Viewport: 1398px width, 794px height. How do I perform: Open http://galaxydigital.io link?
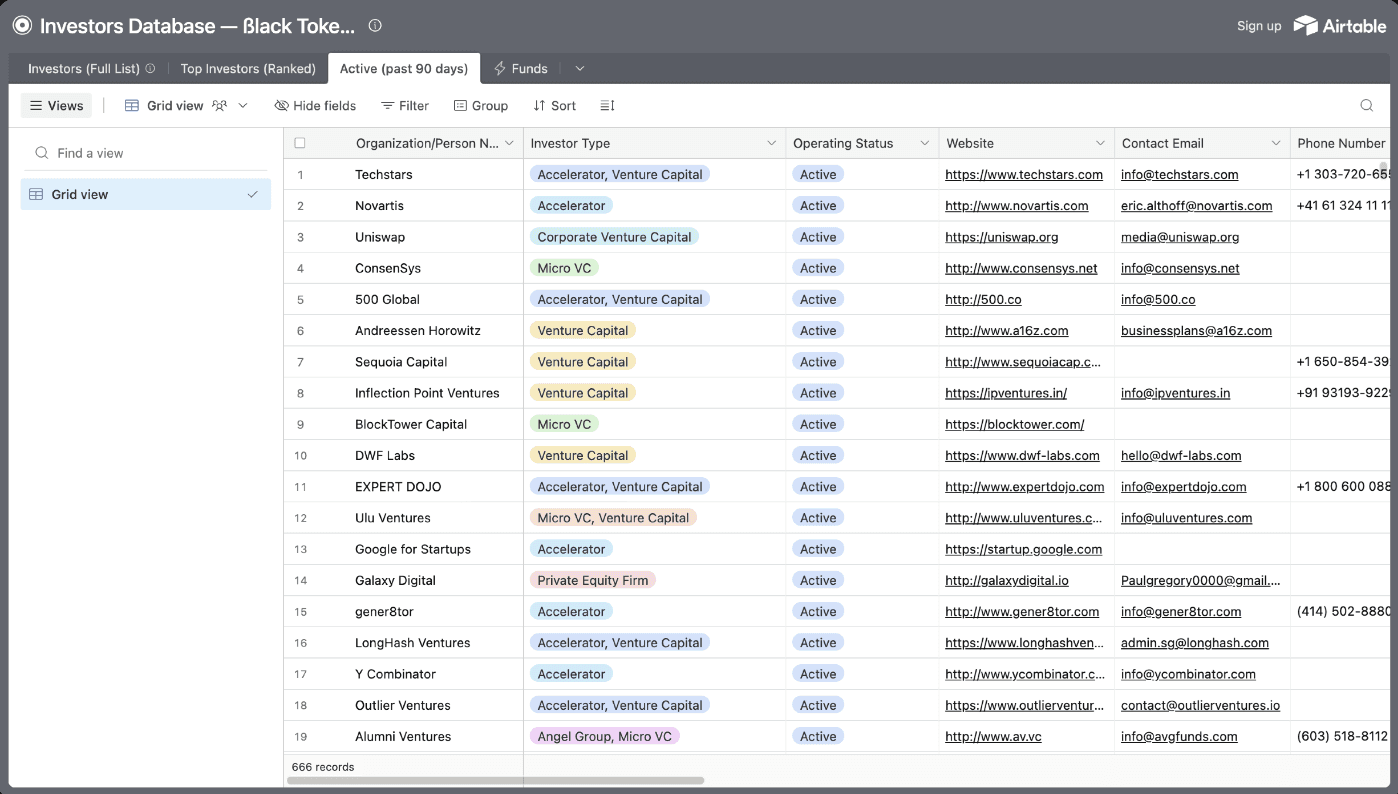pos(1007,580)
